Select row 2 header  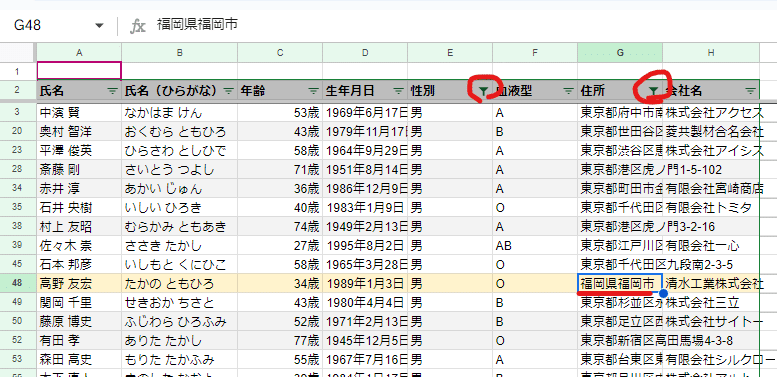(18, 91)
